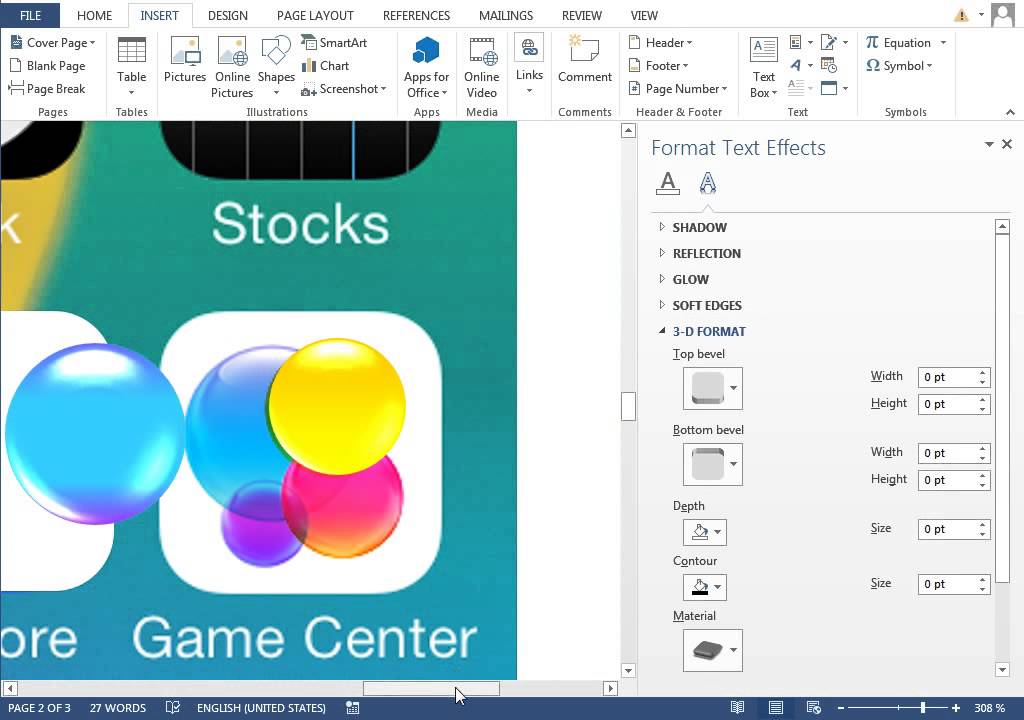
Task: Switch to Read Mode view
Action: 737,707
